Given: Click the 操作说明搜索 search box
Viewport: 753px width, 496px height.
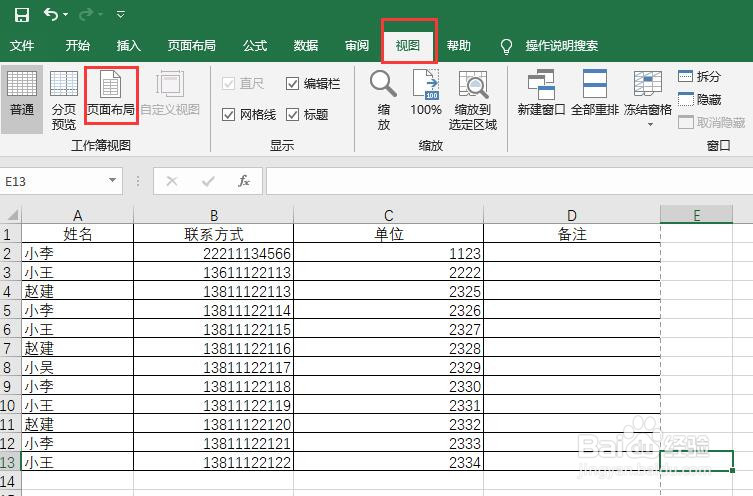Looking at the screenshot, I should (561, 46).
